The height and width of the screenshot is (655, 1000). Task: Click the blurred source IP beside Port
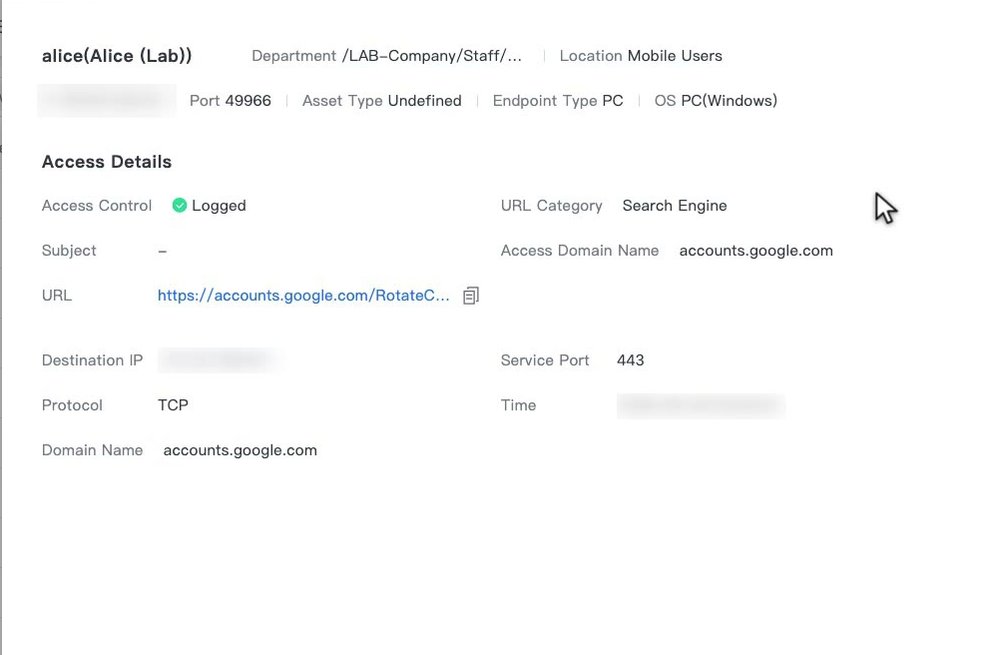[107, 101]
